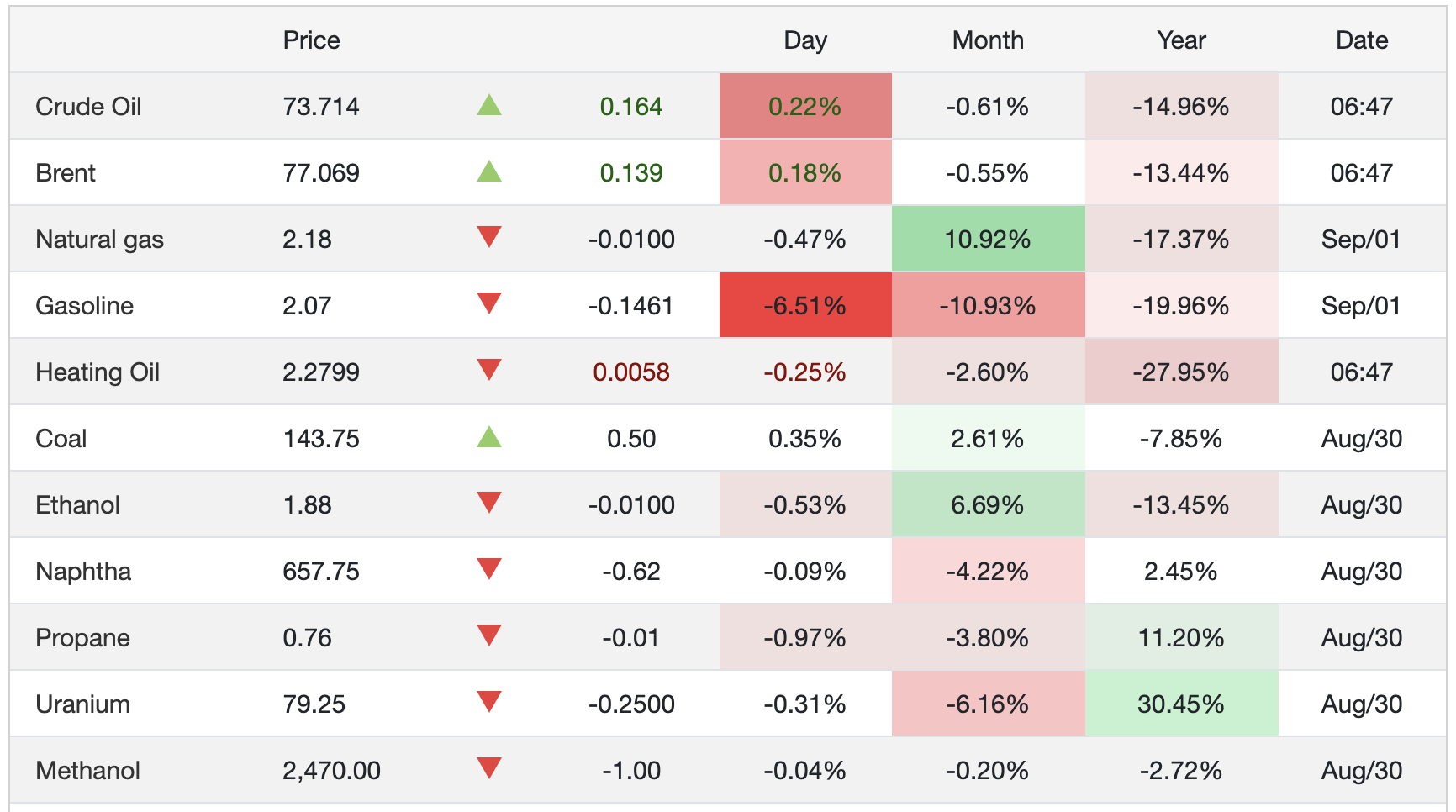Sort by the Day column header
1456x812 pixels.
pyautogui.click(x=805, y=40)
